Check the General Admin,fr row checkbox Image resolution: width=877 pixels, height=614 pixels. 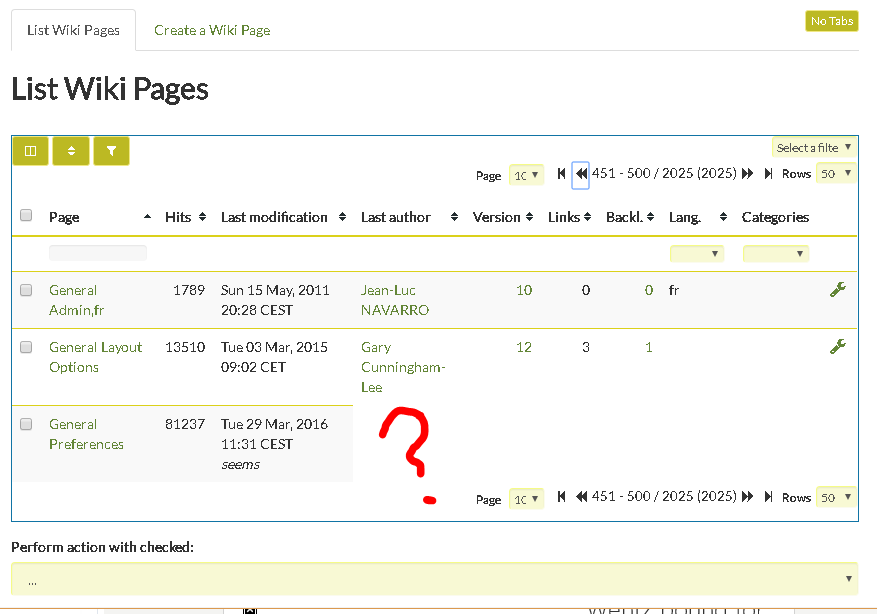26,290
